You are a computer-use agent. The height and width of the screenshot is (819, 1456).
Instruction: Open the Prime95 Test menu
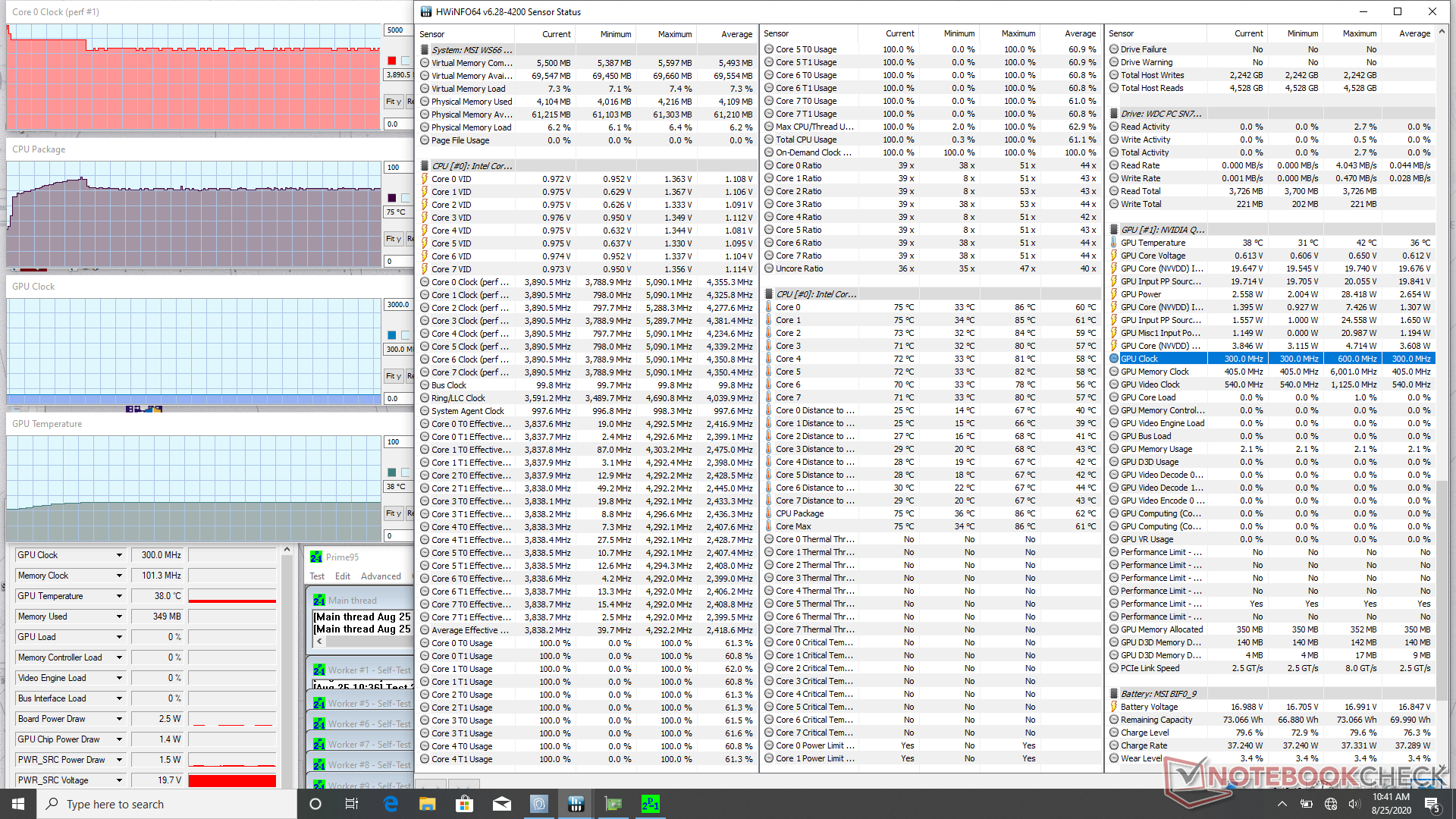coord(317,576)
